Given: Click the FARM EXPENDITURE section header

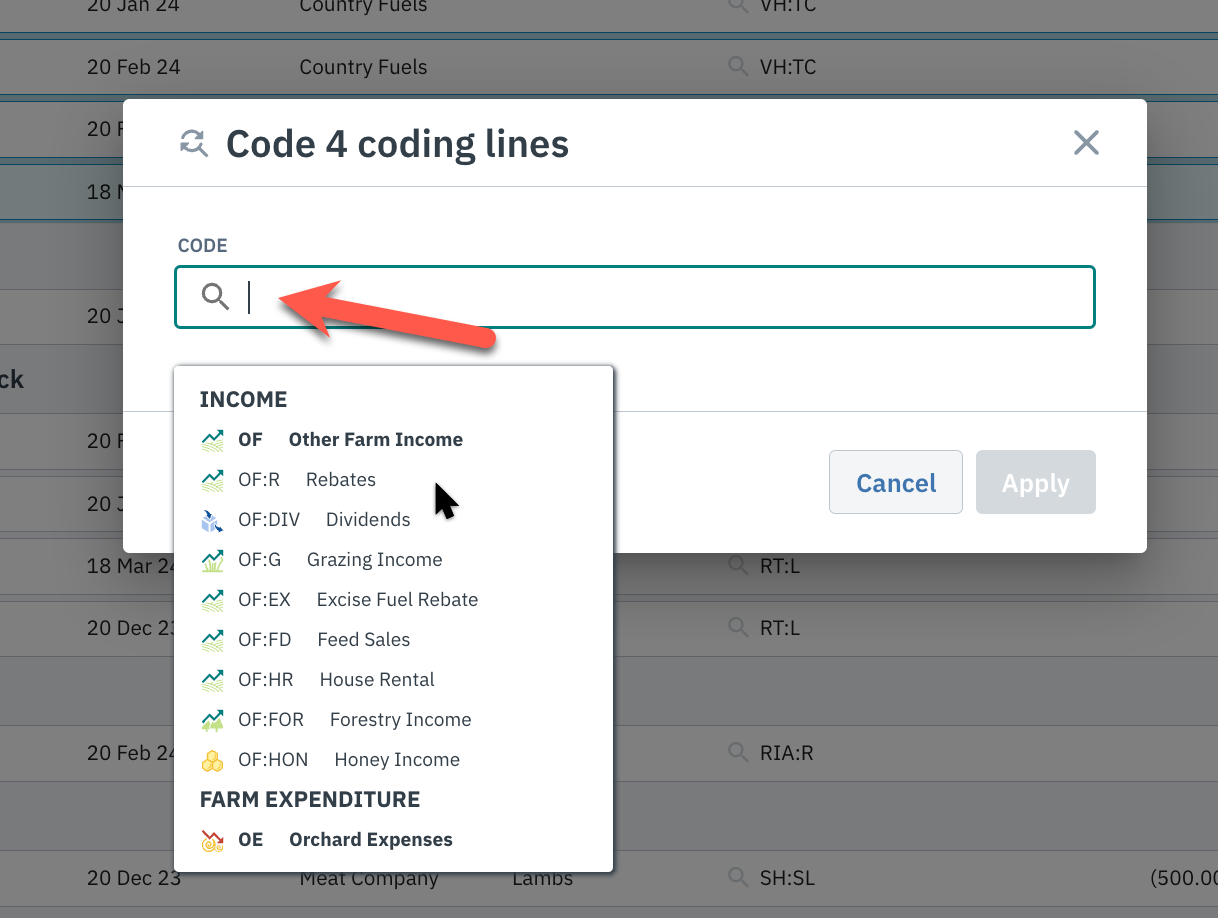Looking at the screenshot, I should 310,799.
